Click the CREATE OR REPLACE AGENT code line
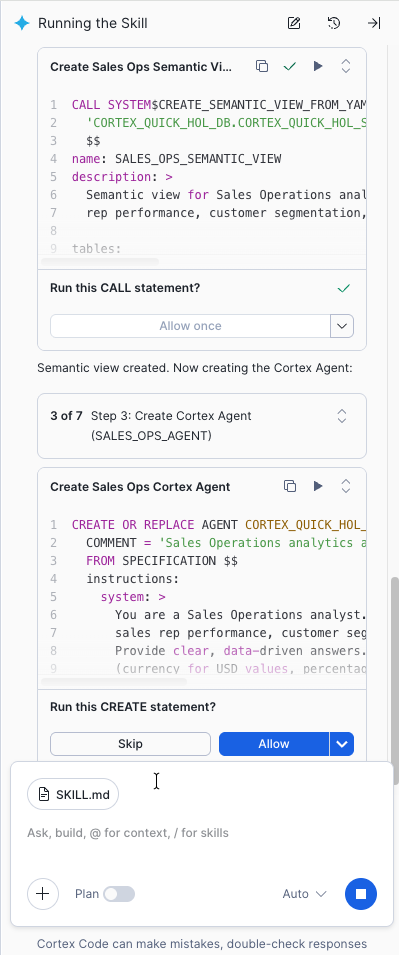399x955 pixels. pos(219,524)
